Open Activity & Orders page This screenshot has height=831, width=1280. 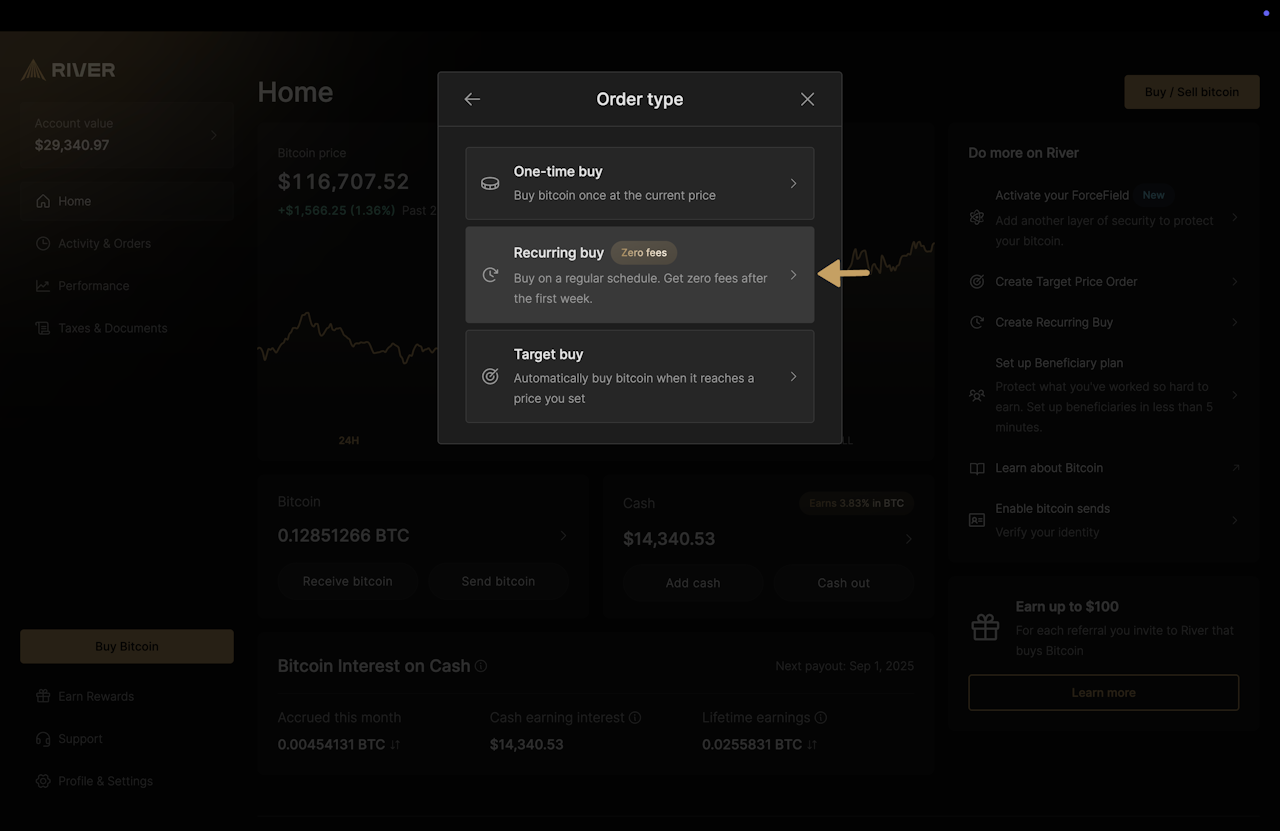tap(104, 243)
